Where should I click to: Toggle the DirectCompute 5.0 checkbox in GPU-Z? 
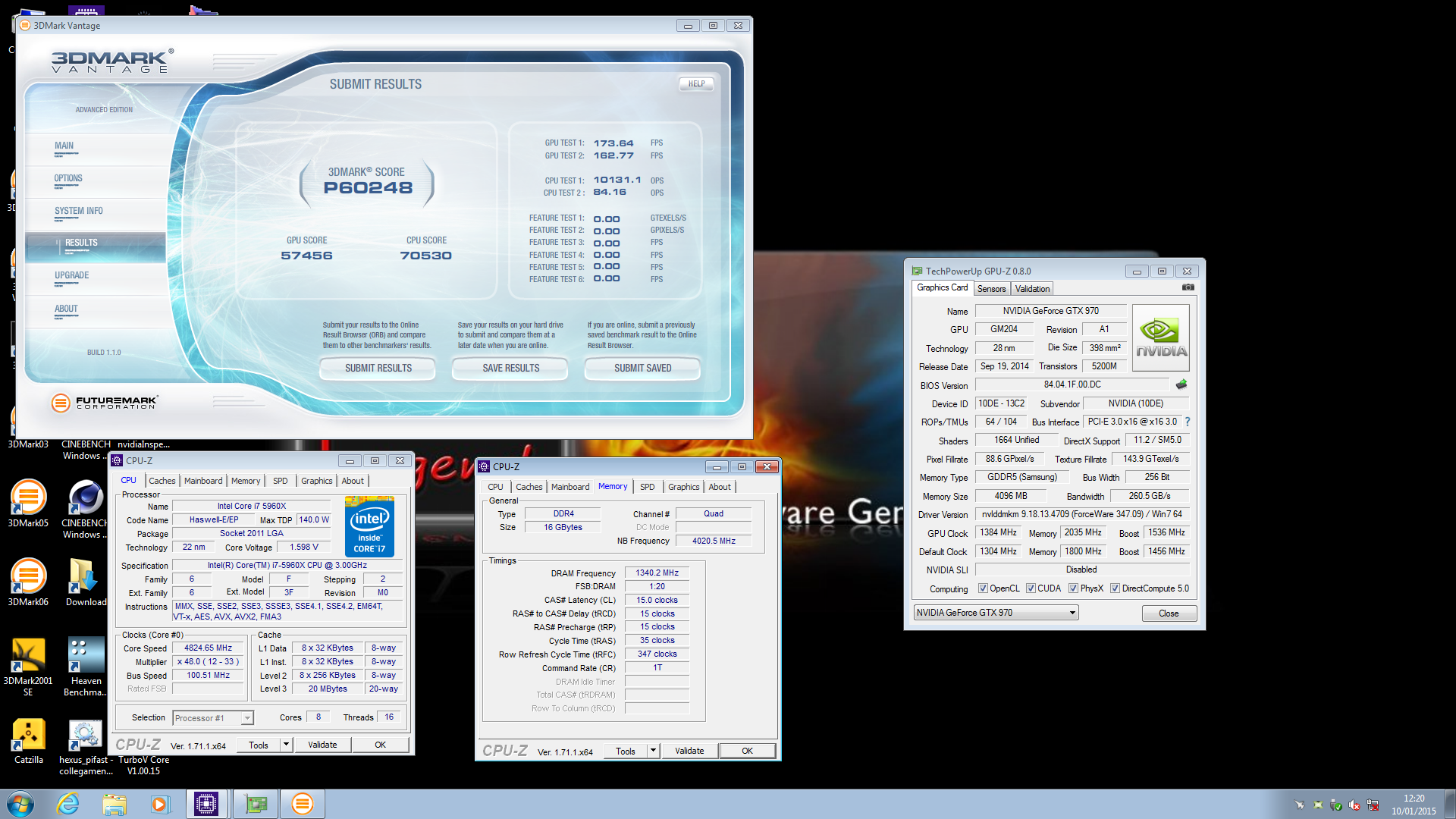[x=1115, y=588]
